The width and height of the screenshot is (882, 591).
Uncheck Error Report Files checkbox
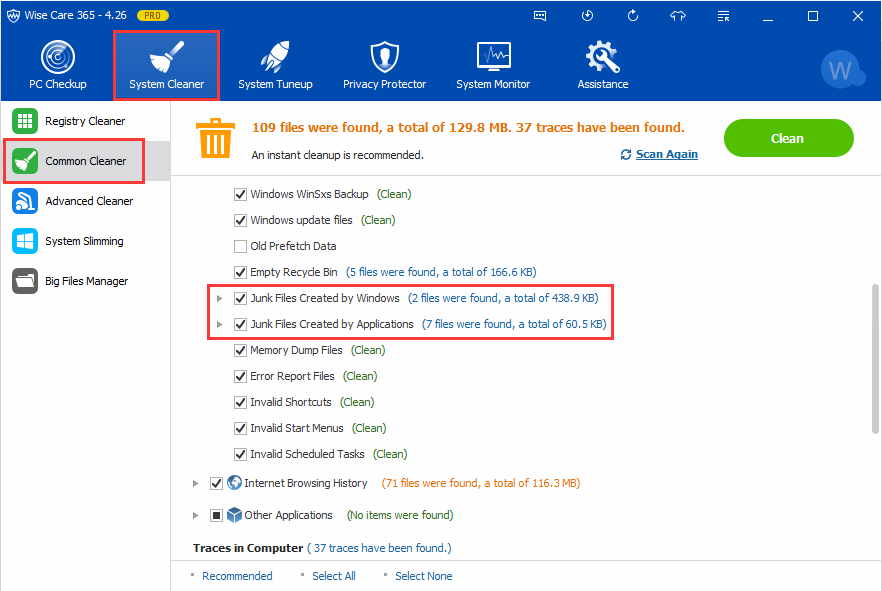[x=240, y=376]
